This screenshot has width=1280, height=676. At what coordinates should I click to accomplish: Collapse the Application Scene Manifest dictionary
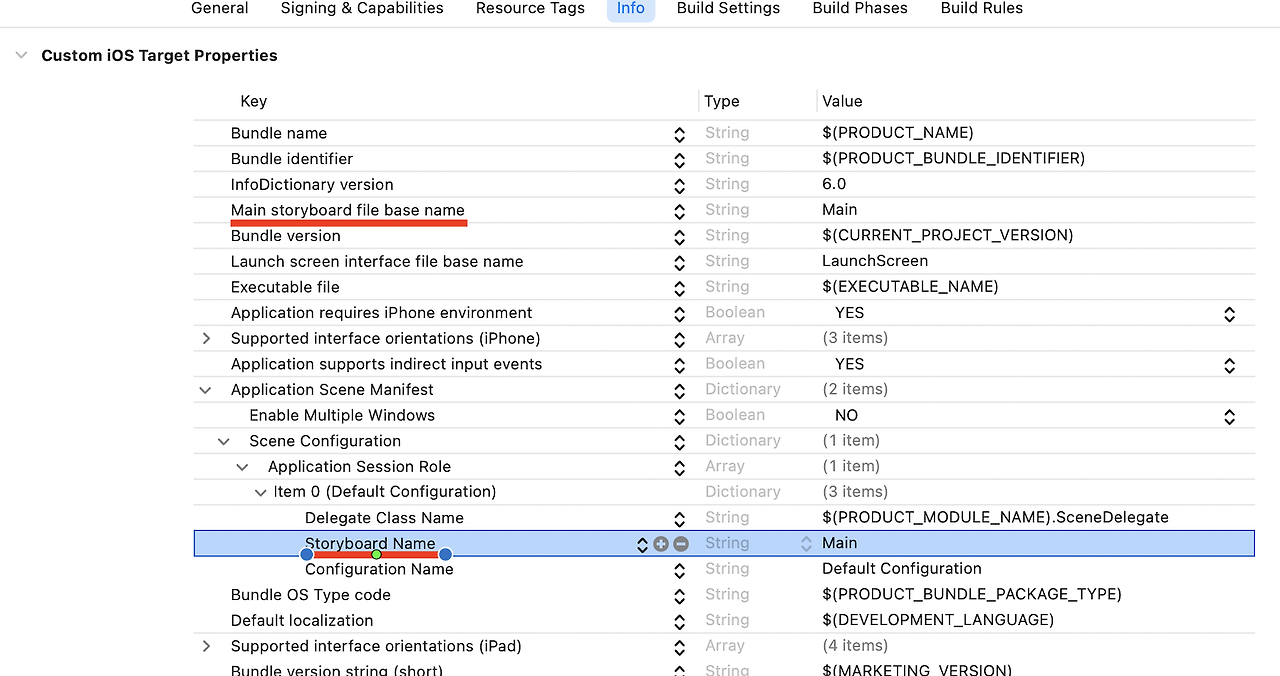(x=206, y=390)
